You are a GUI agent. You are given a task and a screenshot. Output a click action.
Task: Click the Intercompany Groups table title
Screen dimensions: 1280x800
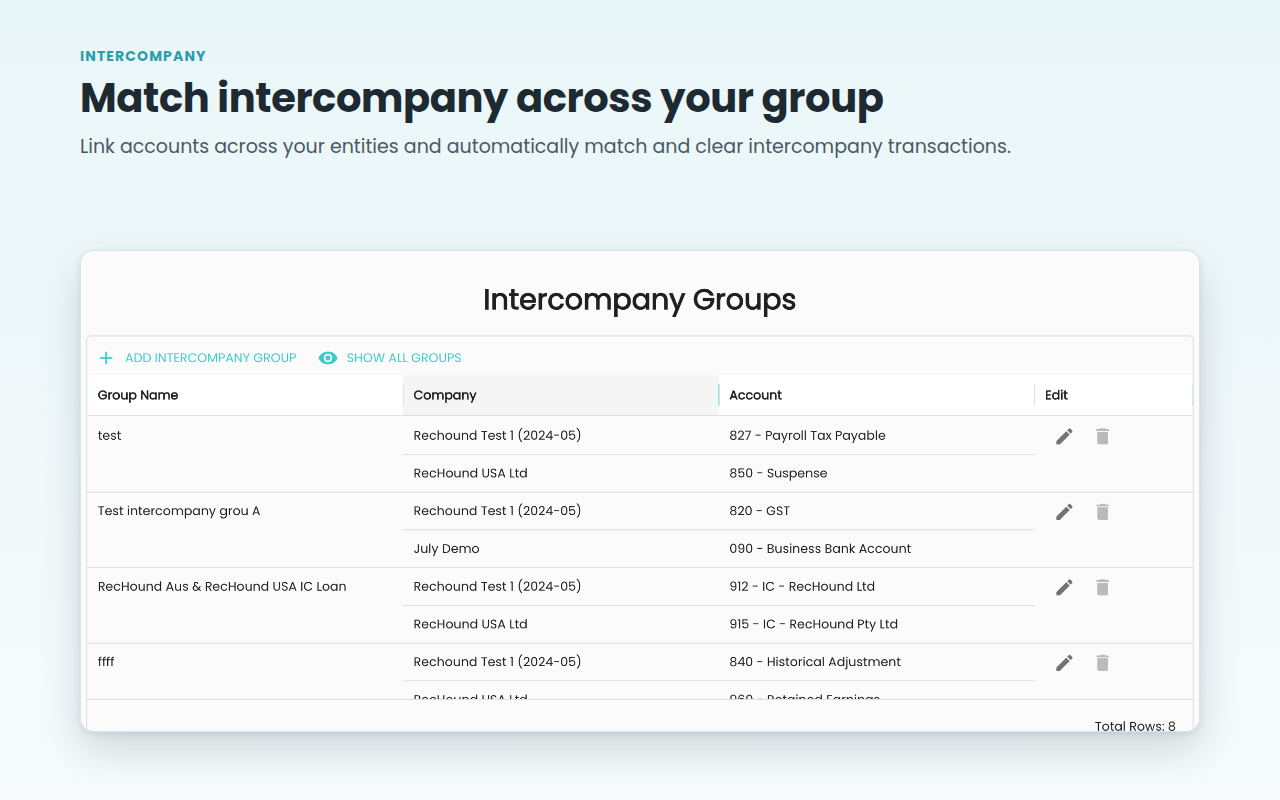640,299
